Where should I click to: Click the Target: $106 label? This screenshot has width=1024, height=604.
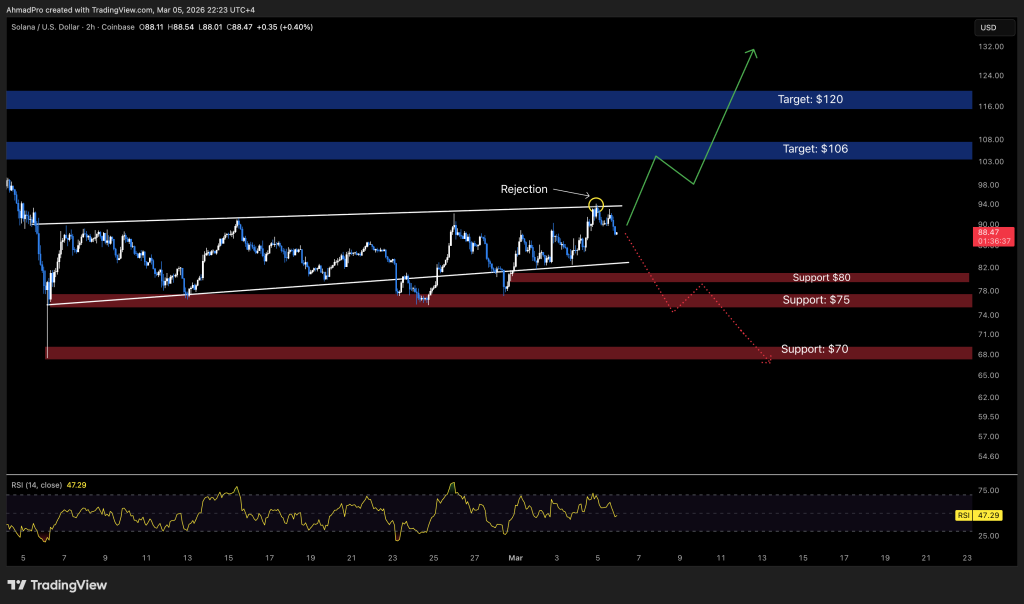[813, 148]
